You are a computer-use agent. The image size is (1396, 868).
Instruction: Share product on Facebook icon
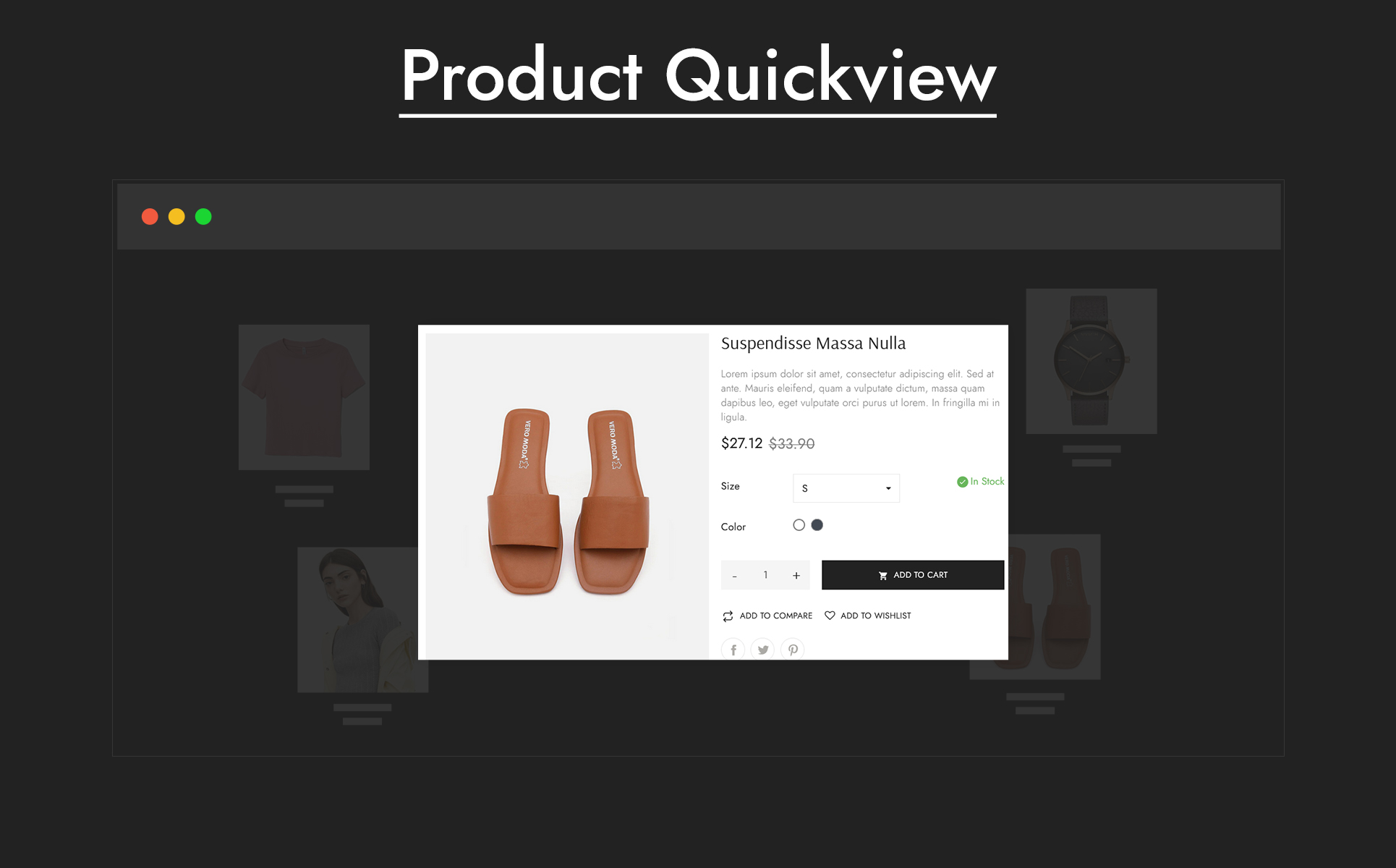pyautogui.click(x=733, y=649)
